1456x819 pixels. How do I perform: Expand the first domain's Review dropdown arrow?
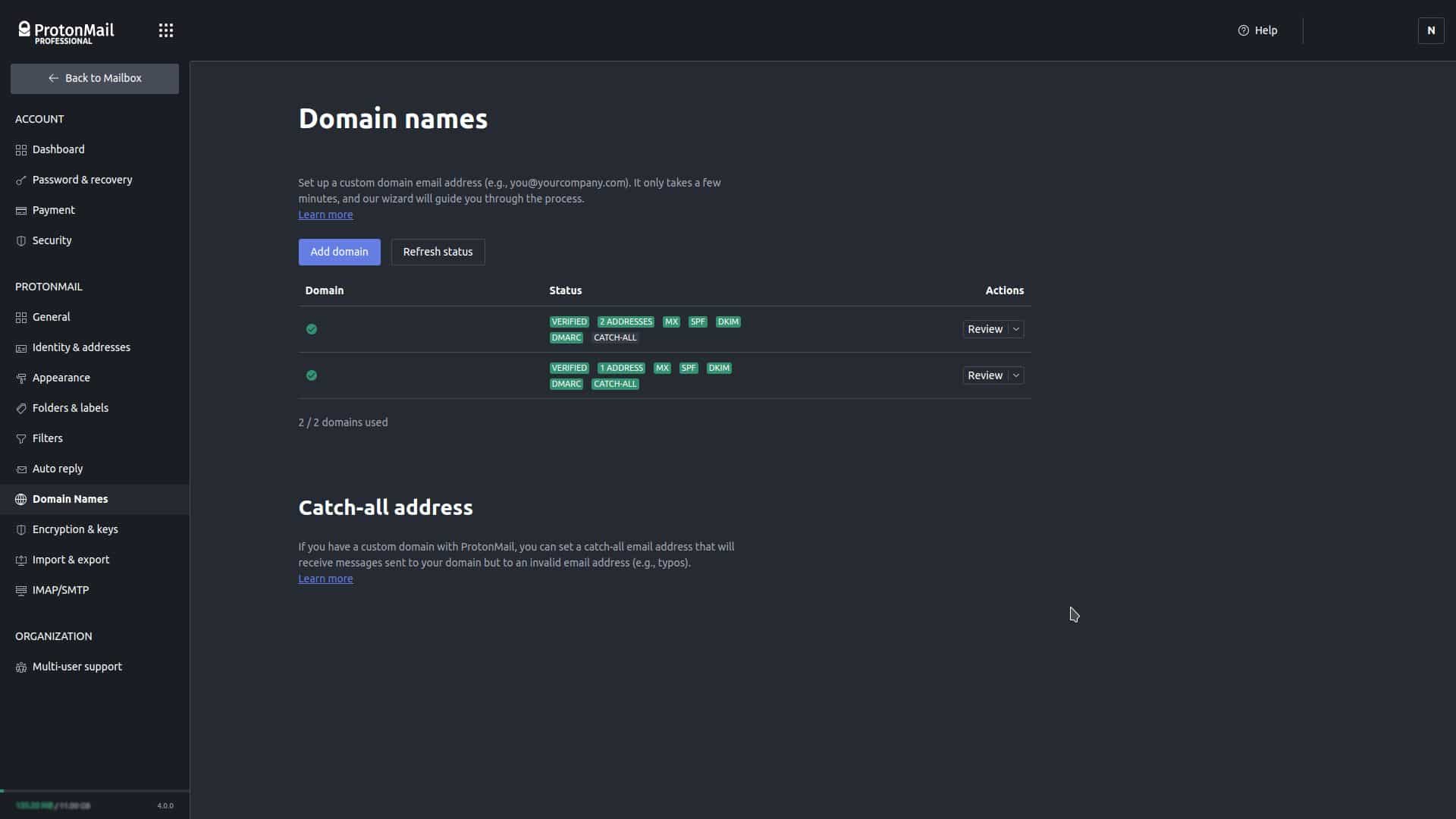[1016, 329]
